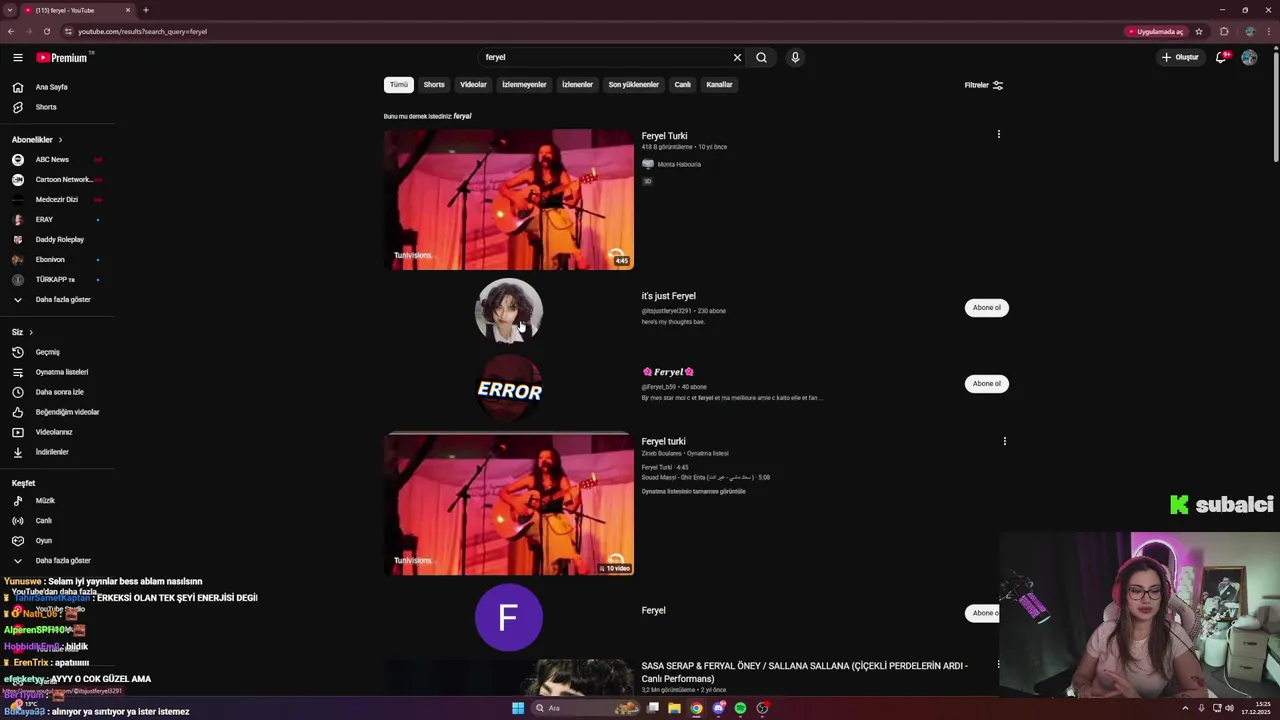The image size is (1280, 720).
Task: Open Geçmiş history
Action: pos(48,352)
